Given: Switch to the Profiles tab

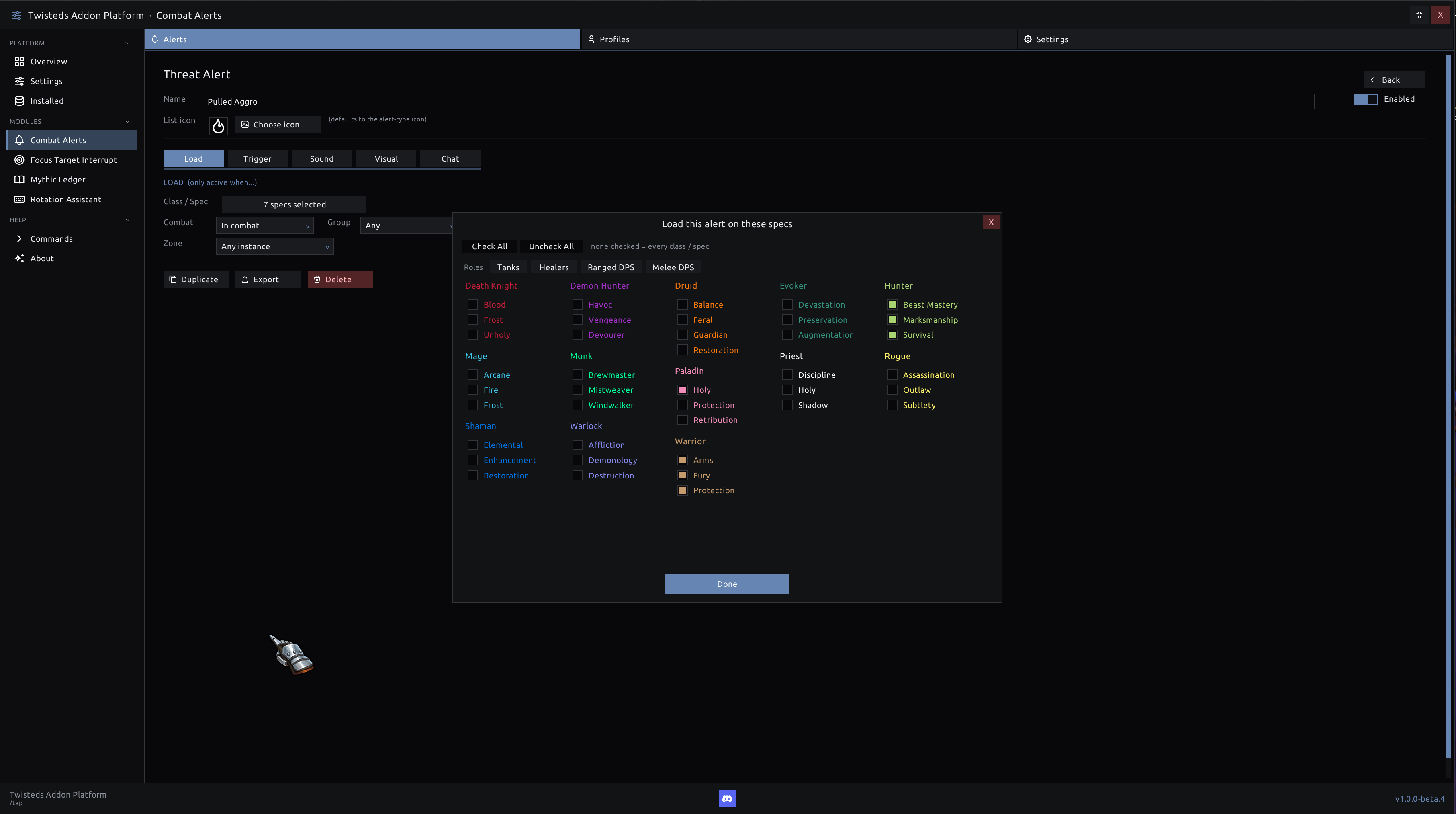Looking at the screenshot, I should (799, 39).
